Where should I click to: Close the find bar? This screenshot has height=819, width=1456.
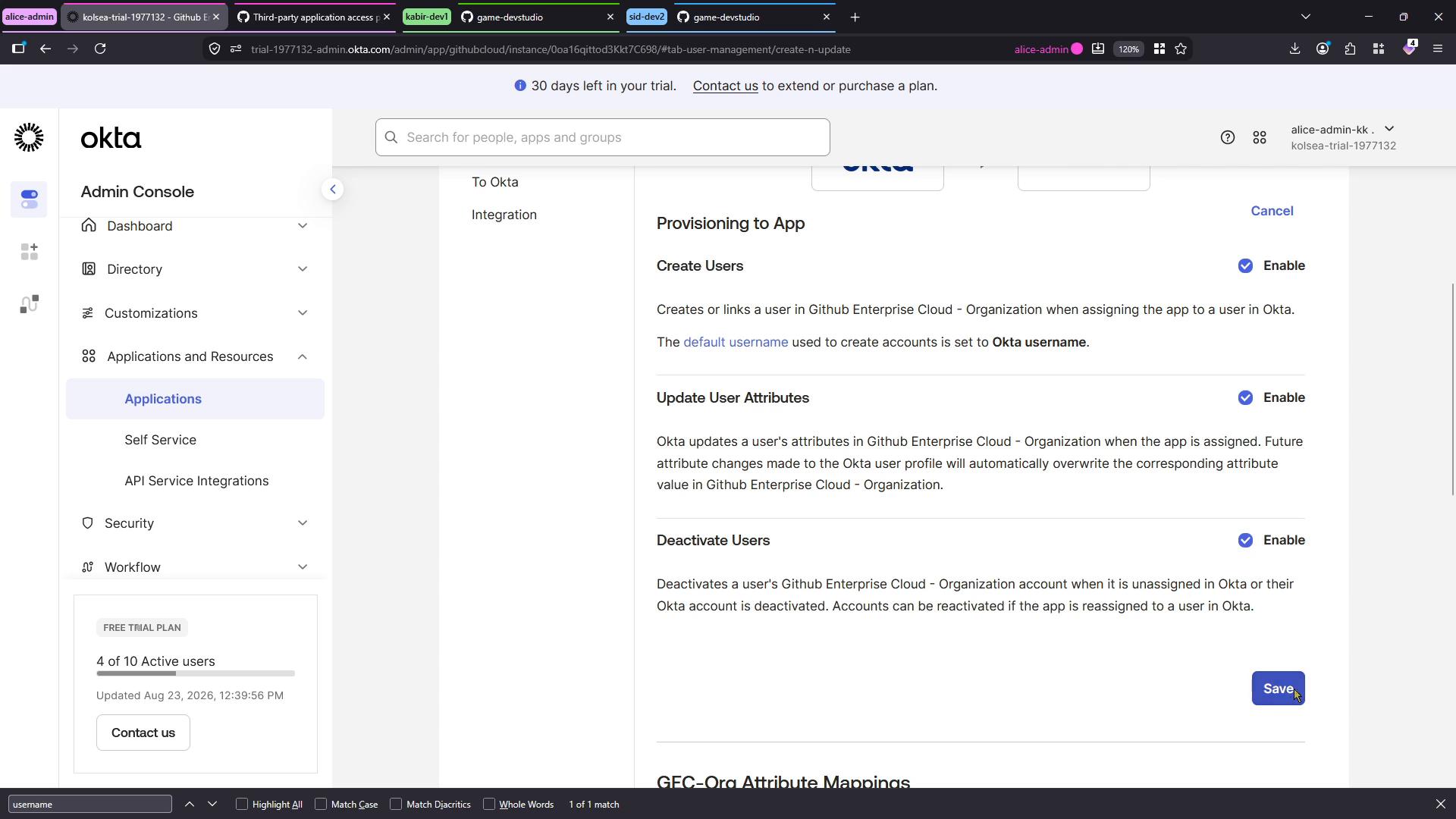tap(1440, 804)
